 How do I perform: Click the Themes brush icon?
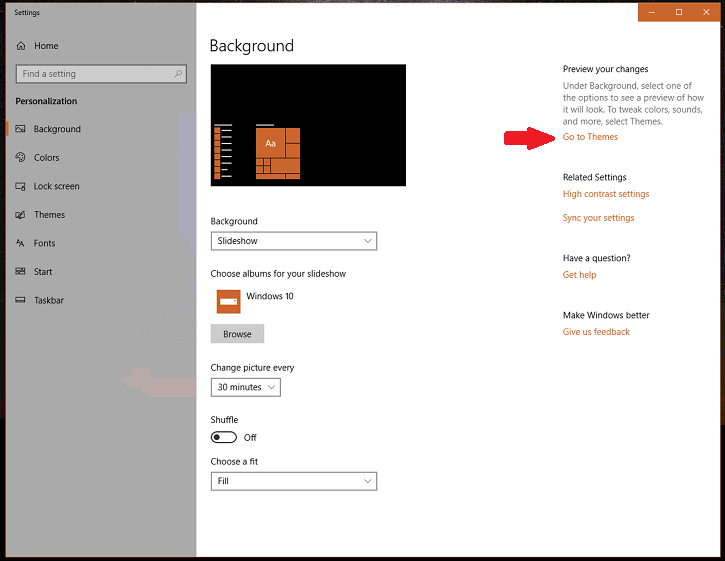coord(20,215)
